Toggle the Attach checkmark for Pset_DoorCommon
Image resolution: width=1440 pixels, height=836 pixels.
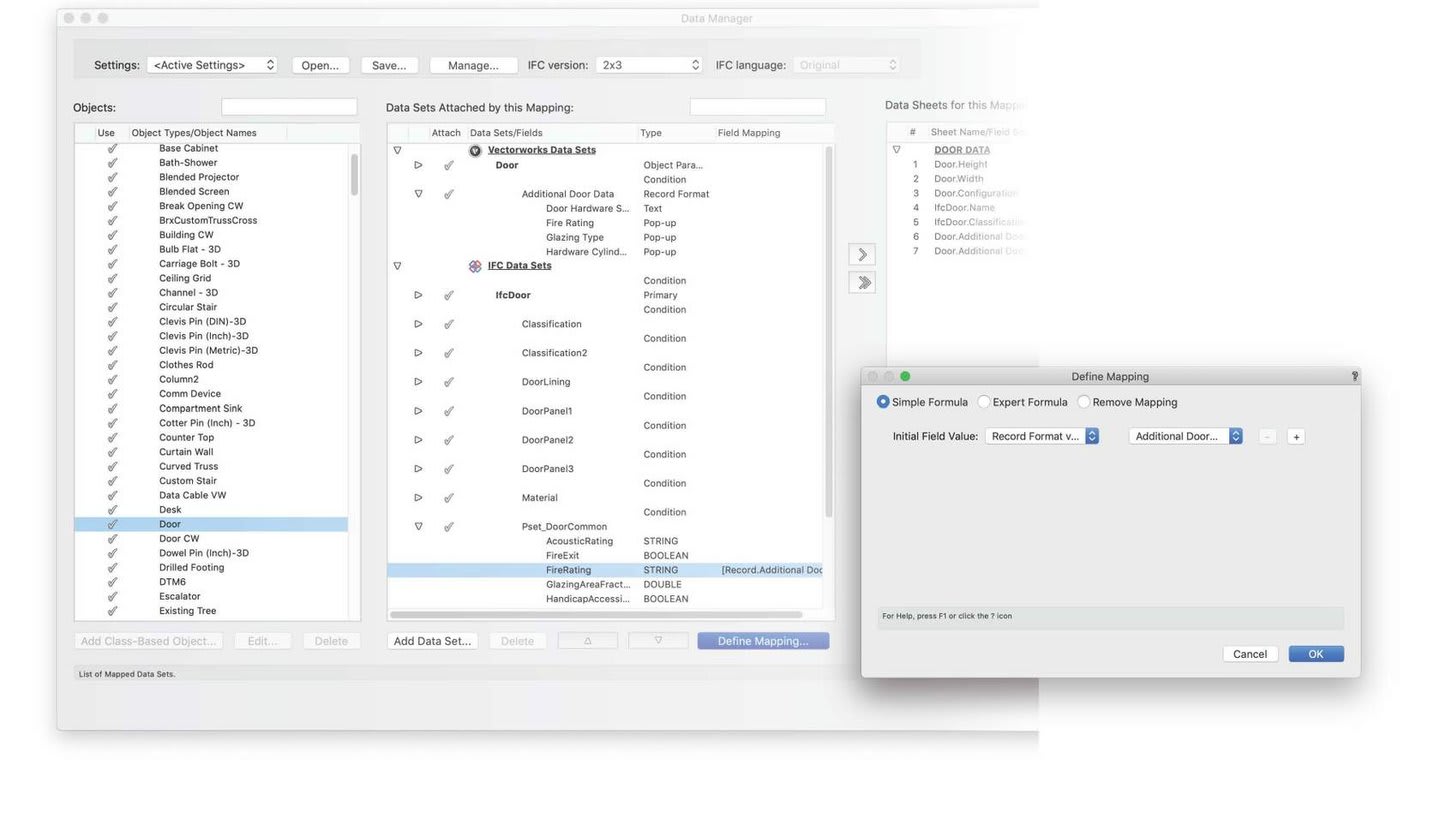(448, 527)
